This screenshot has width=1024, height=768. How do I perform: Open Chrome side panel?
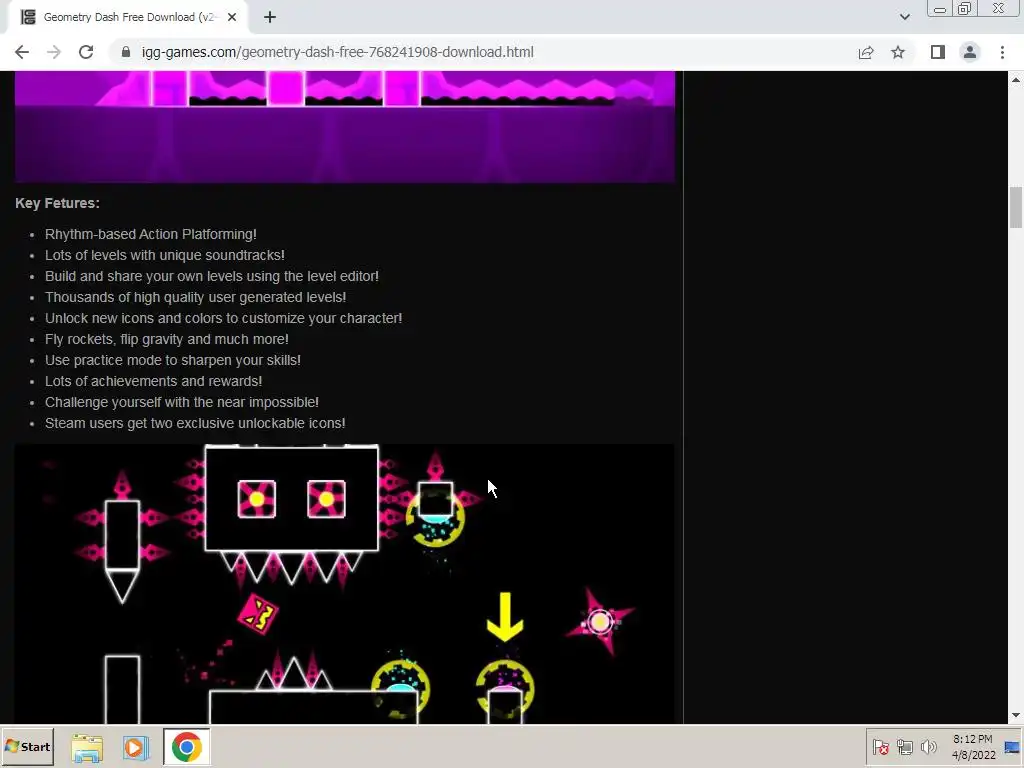click(x=938, y=52)
